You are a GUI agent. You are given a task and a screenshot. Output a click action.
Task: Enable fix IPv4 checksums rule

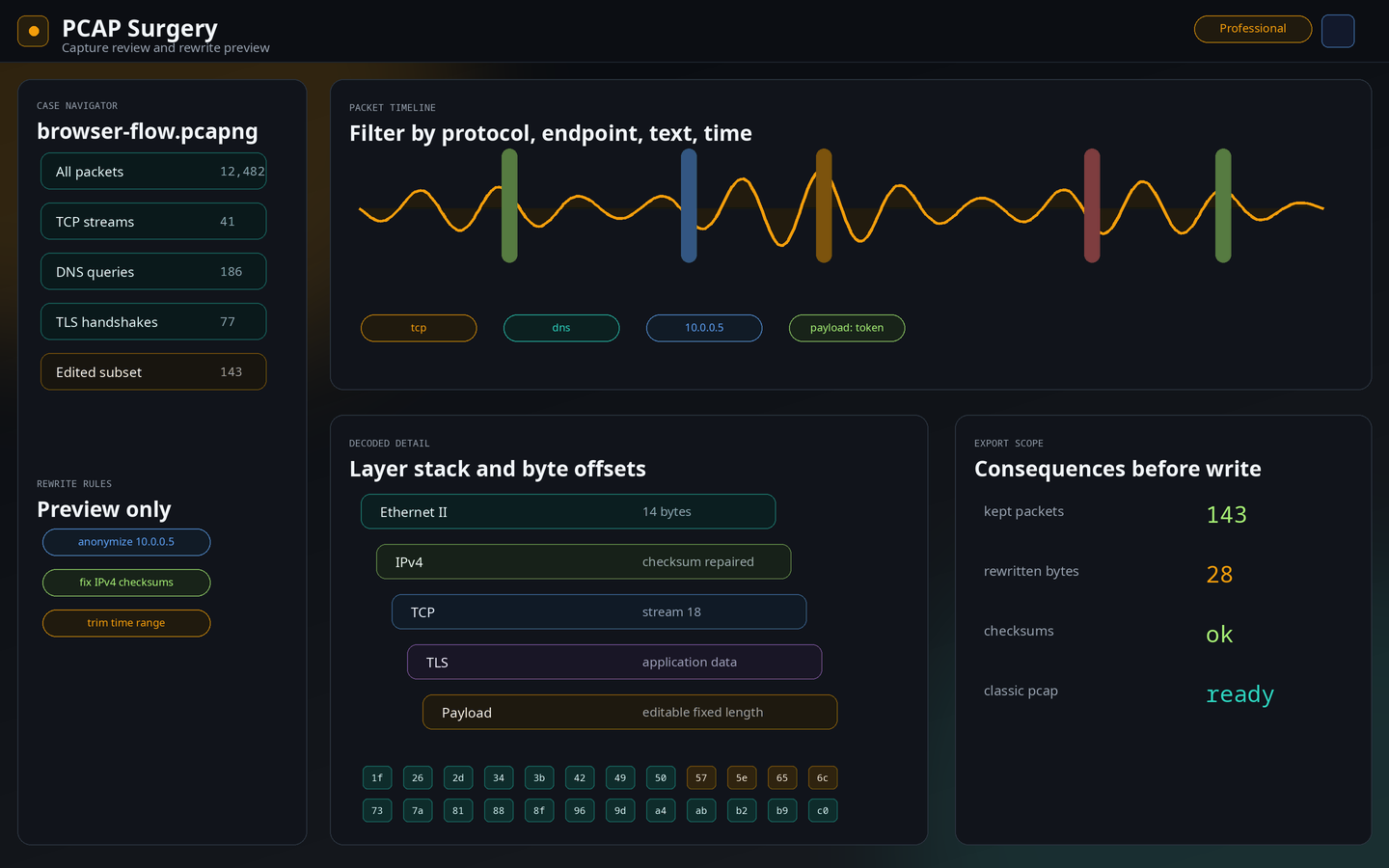click(126, 583)
